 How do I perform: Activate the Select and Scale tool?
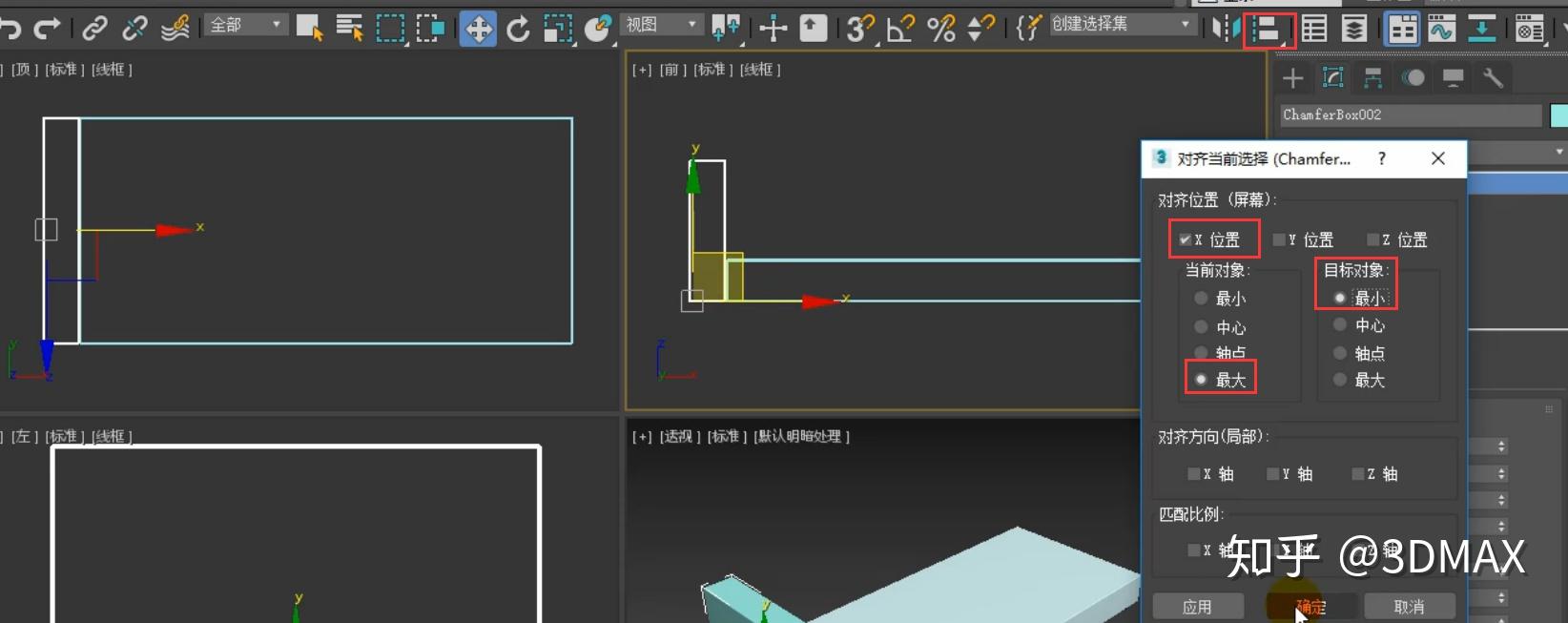558,29
